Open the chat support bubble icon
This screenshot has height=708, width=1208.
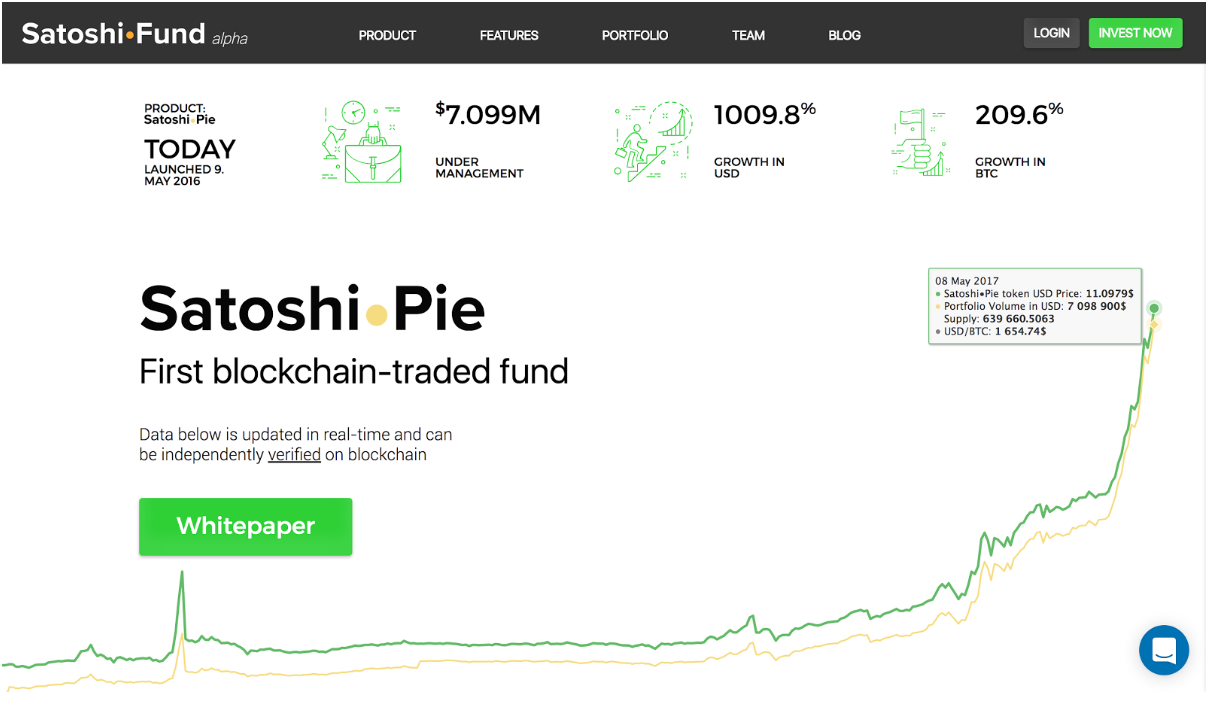pyautogui.click(x=1164, y=650)
